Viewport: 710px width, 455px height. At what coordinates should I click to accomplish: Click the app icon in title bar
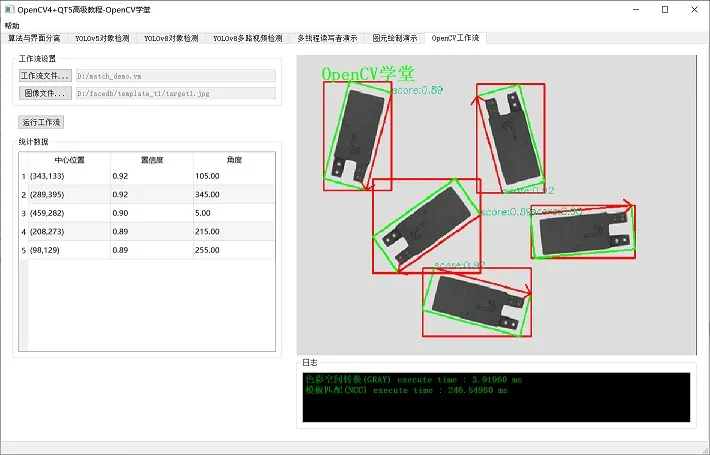(x=9, y=10)
